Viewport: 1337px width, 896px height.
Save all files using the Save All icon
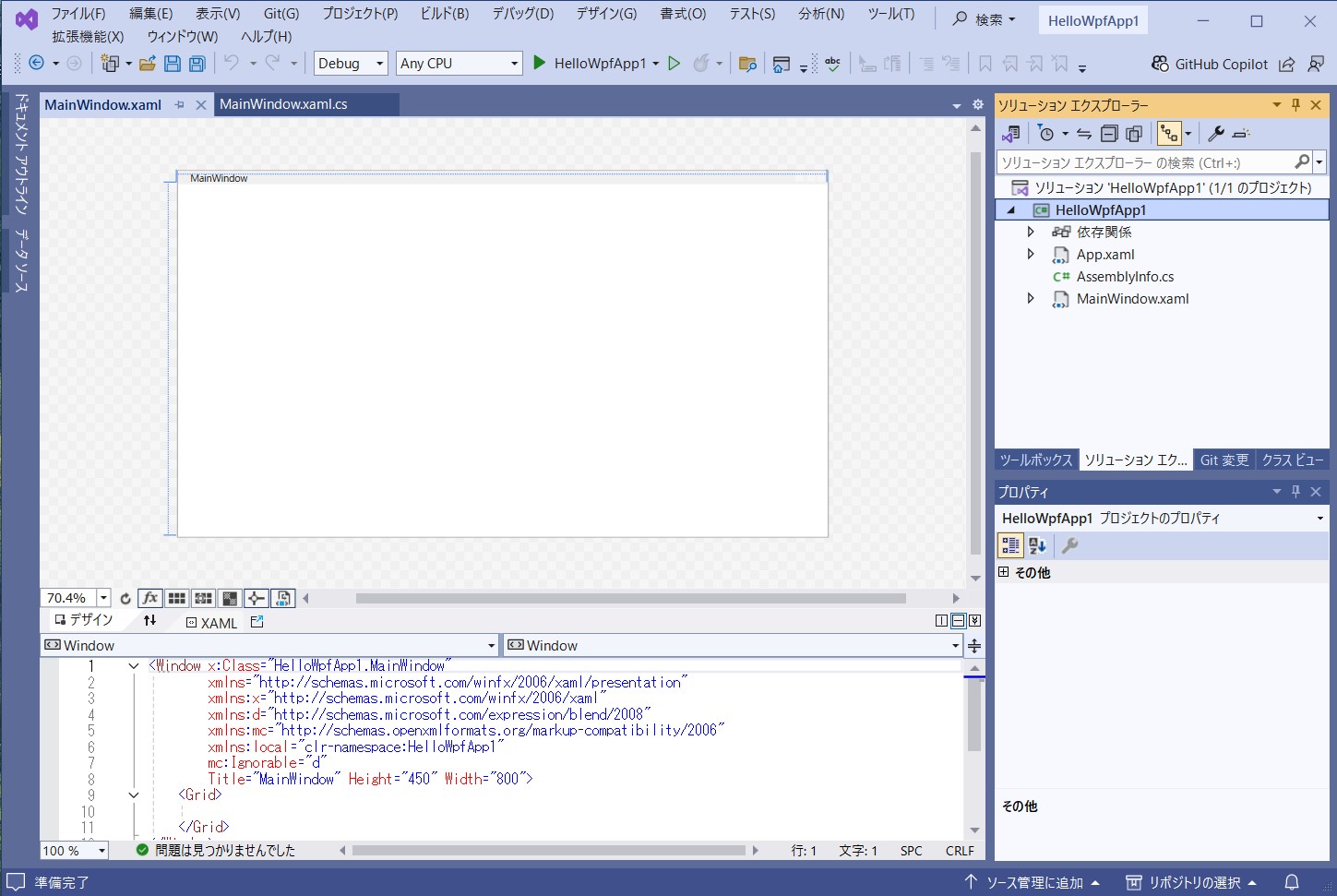pos(197,63)
